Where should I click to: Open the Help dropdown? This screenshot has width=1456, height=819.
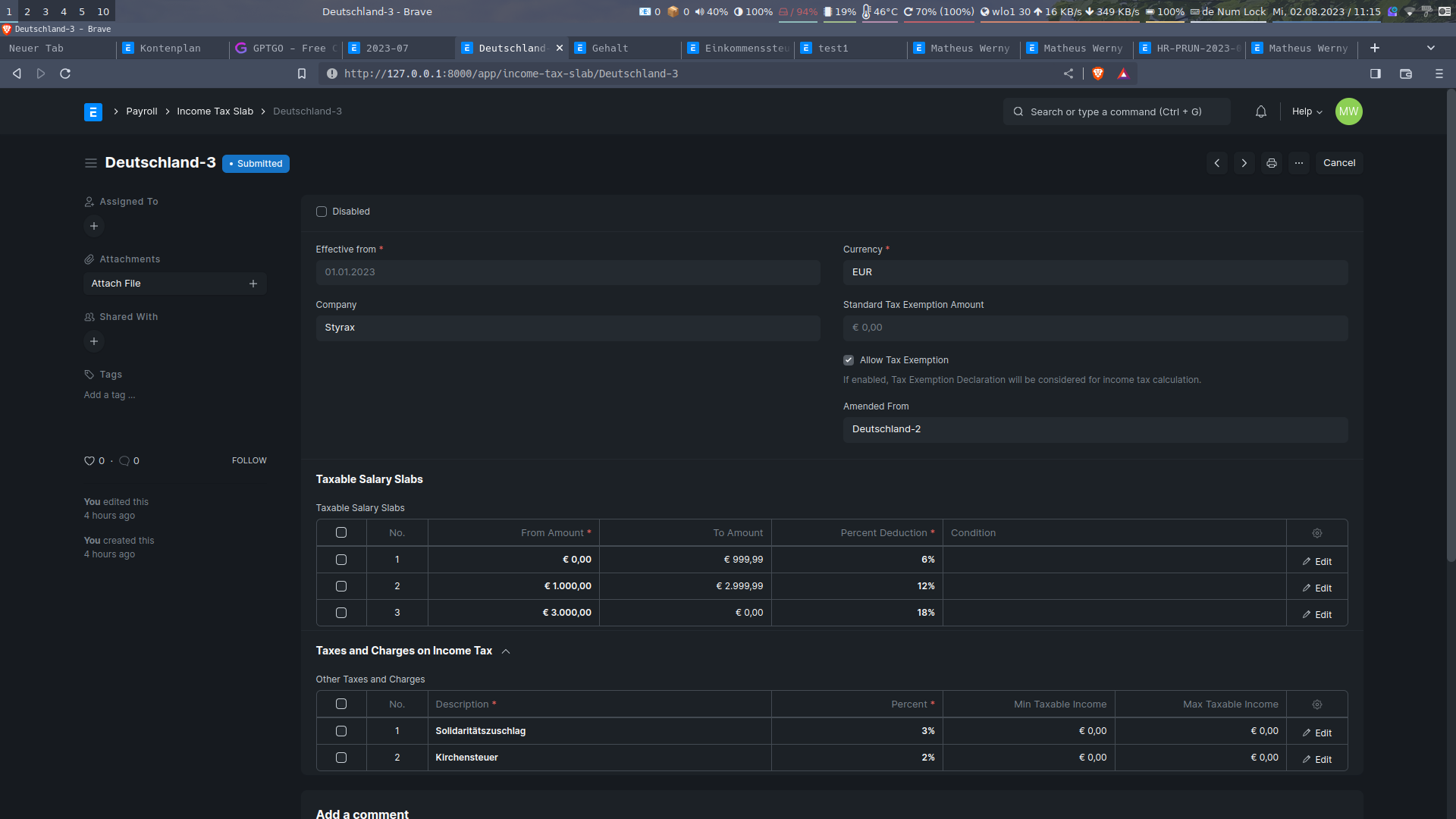[x=1306, y=111]
